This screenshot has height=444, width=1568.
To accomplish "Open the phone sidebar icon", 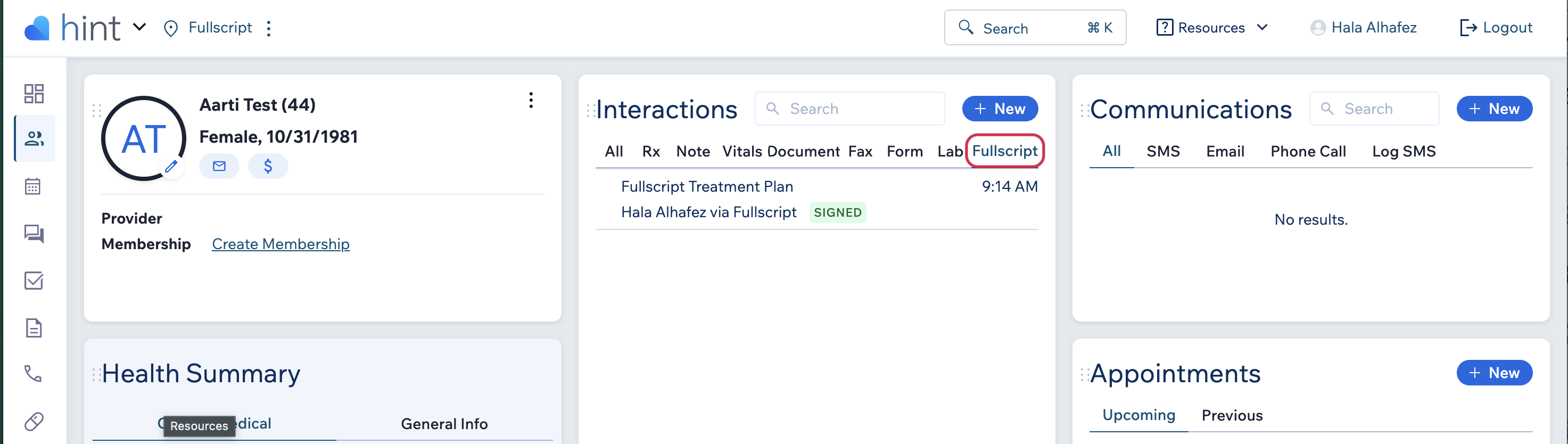I will 33,373.
